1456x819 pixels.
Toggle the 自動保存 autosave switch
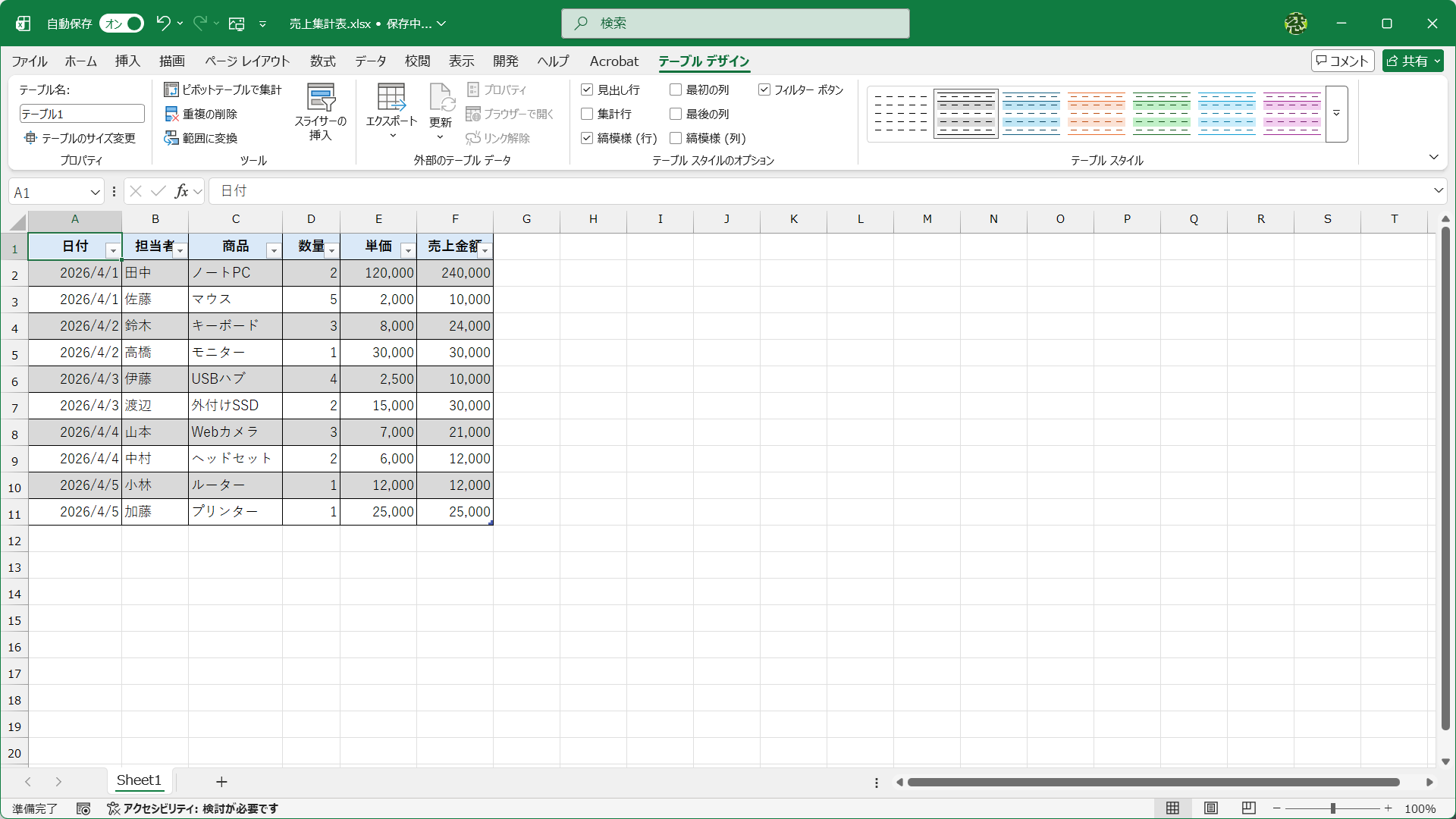pos(122,24)
